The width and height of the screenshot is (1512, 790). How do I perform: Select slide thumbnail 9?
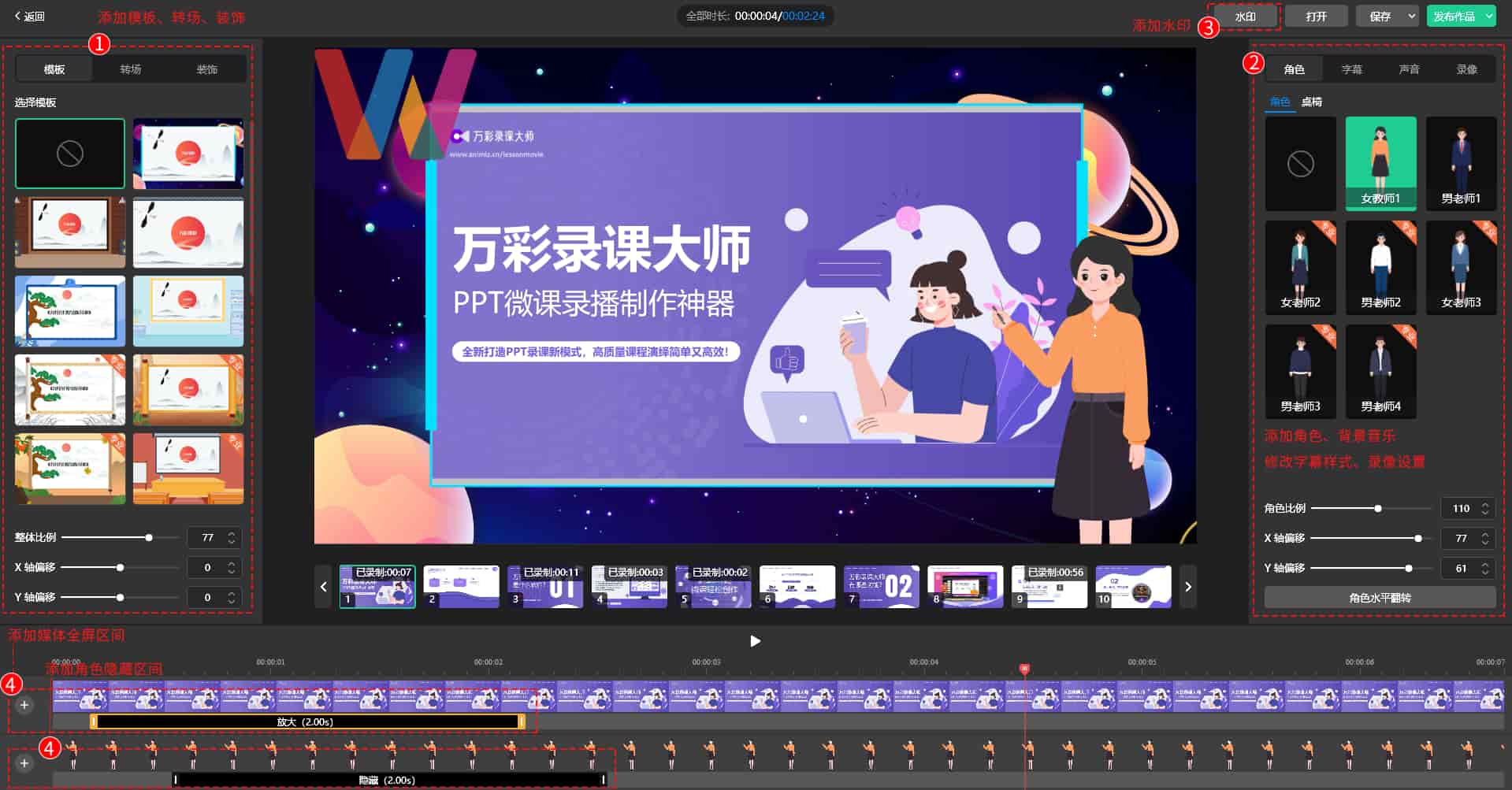pos(1049,587)
